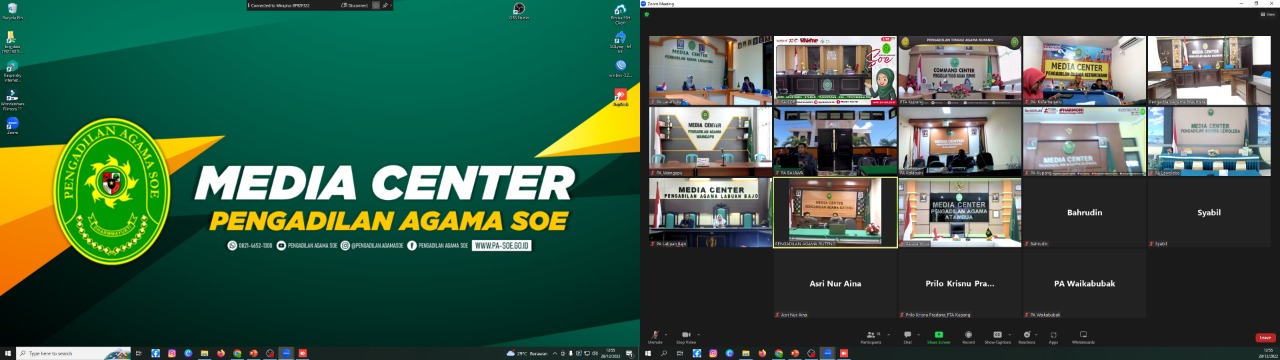Select the Bahrudin participant tile
Screen dimensions: 1280x360
pyautogui.click(x=1084, y=212)
